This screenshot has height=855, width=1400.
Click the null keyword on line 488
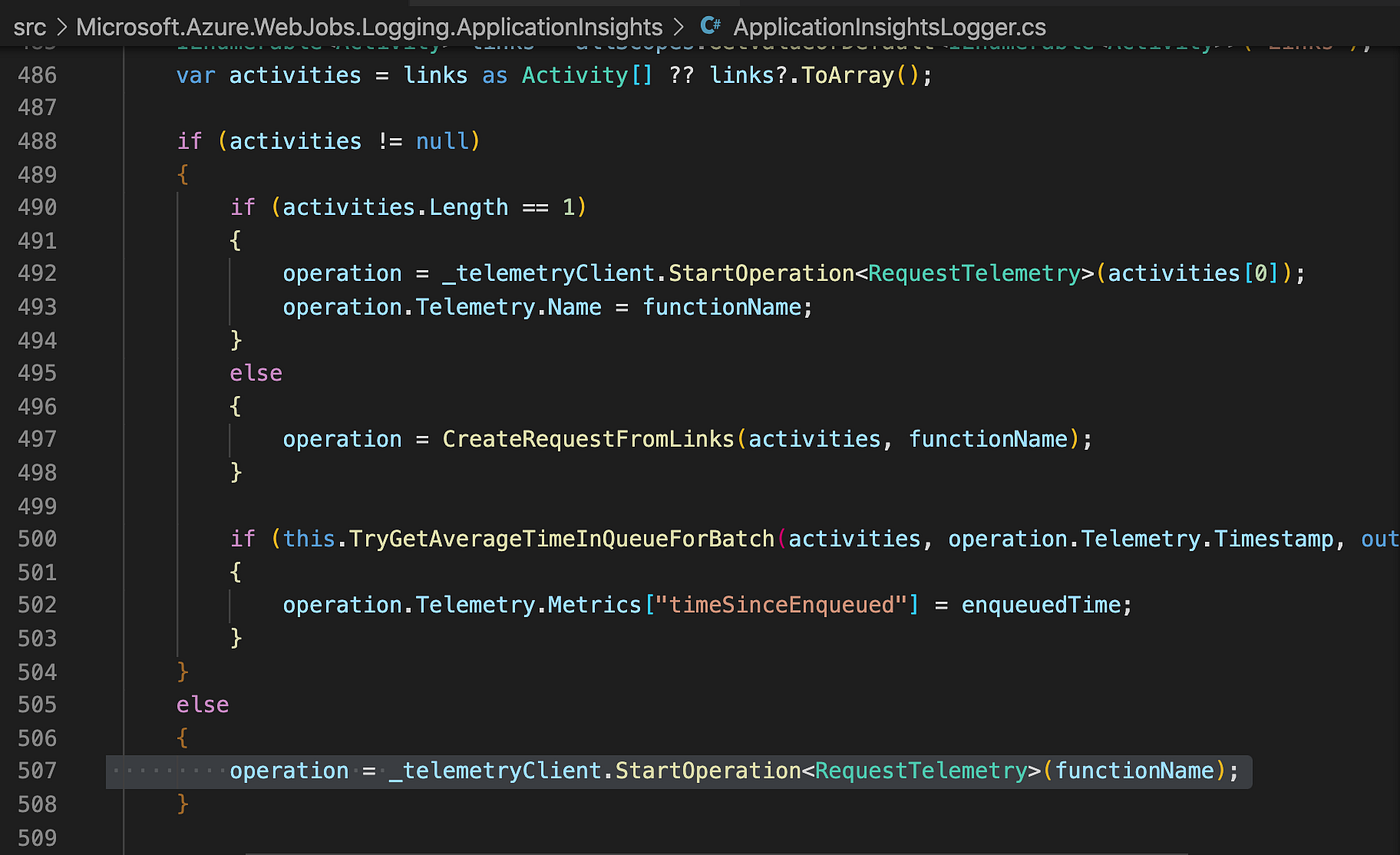point(440,141)
